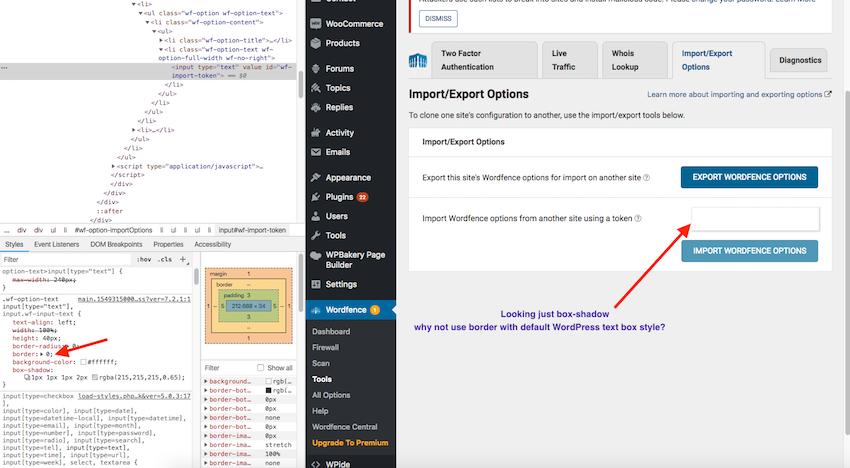This screenshot has height=468, width=850.
Task: Toggle the :hov element state button
Action: click(x=144, y=260)
